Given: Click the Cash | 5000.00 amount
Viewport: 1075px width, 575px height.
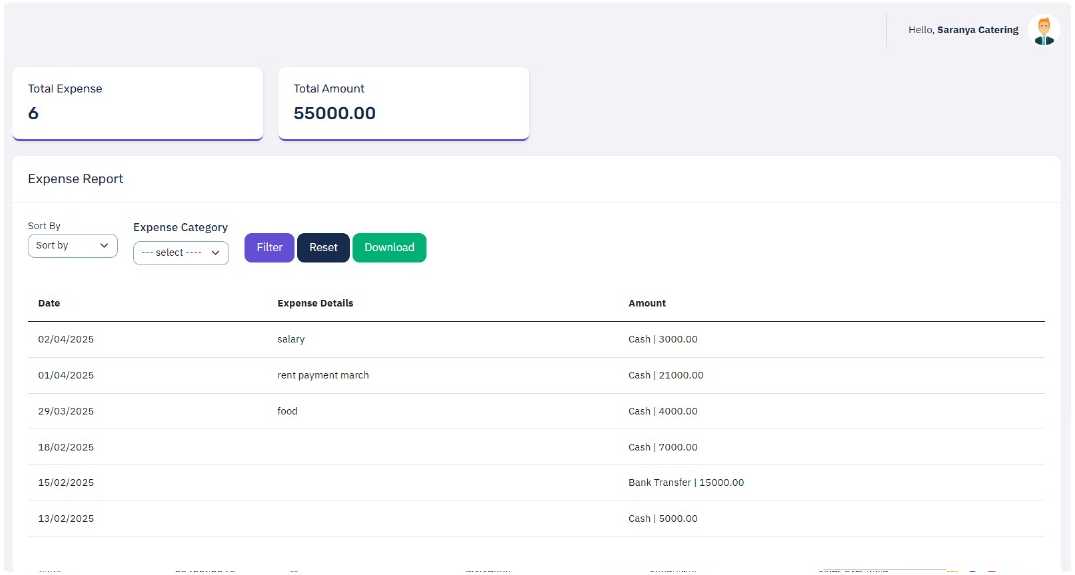Looking at the screenshot, I should tap(663, 519).
